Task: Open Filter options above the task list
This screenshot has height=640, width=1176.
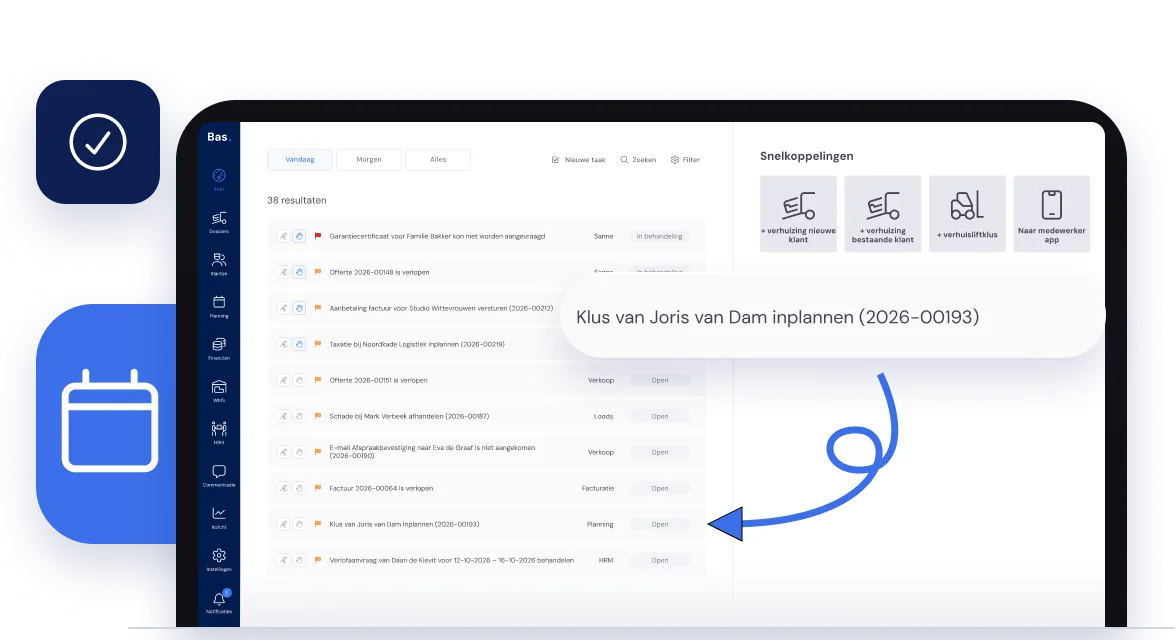Action: [x=686, y=160]
